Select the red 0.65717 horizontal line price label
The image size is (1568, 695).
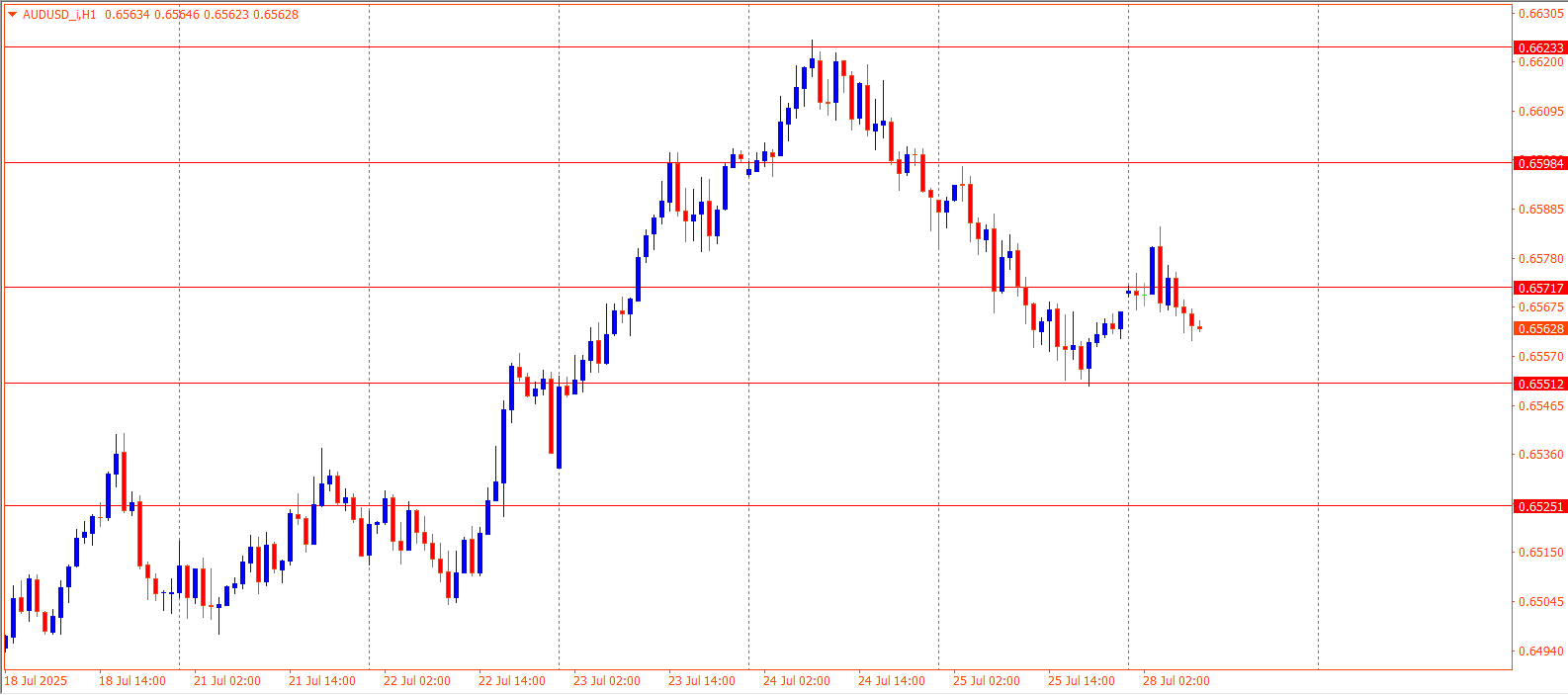1540,288
